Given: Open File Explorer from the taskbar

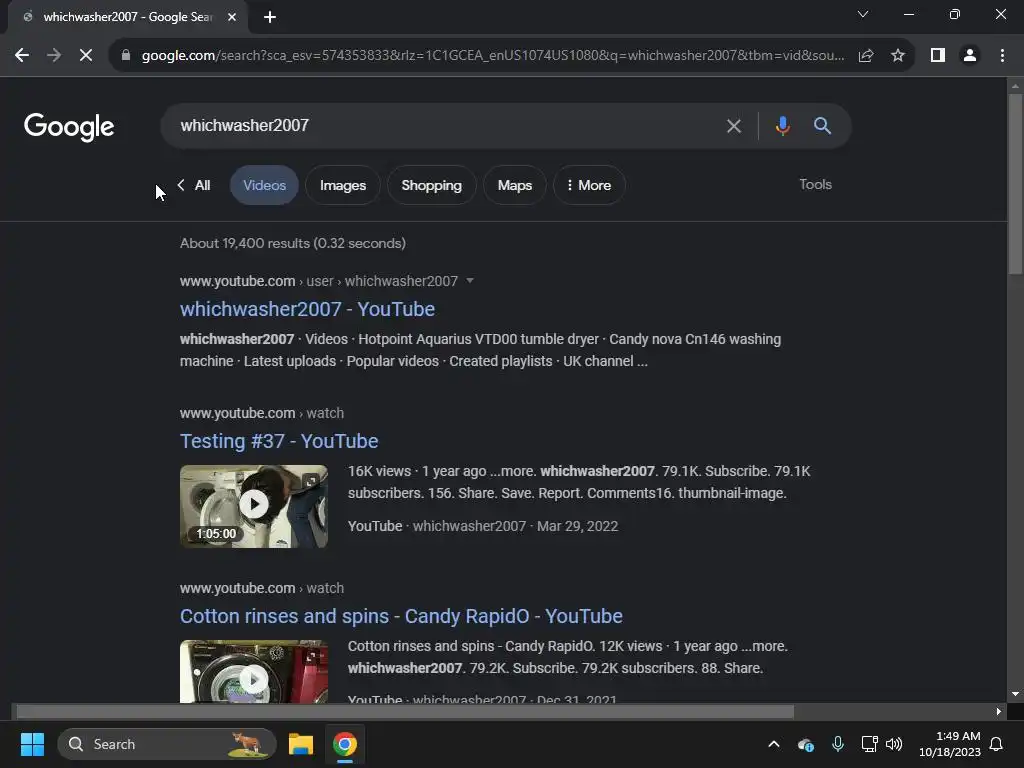Looking at the screenshot, I should 301,744.
